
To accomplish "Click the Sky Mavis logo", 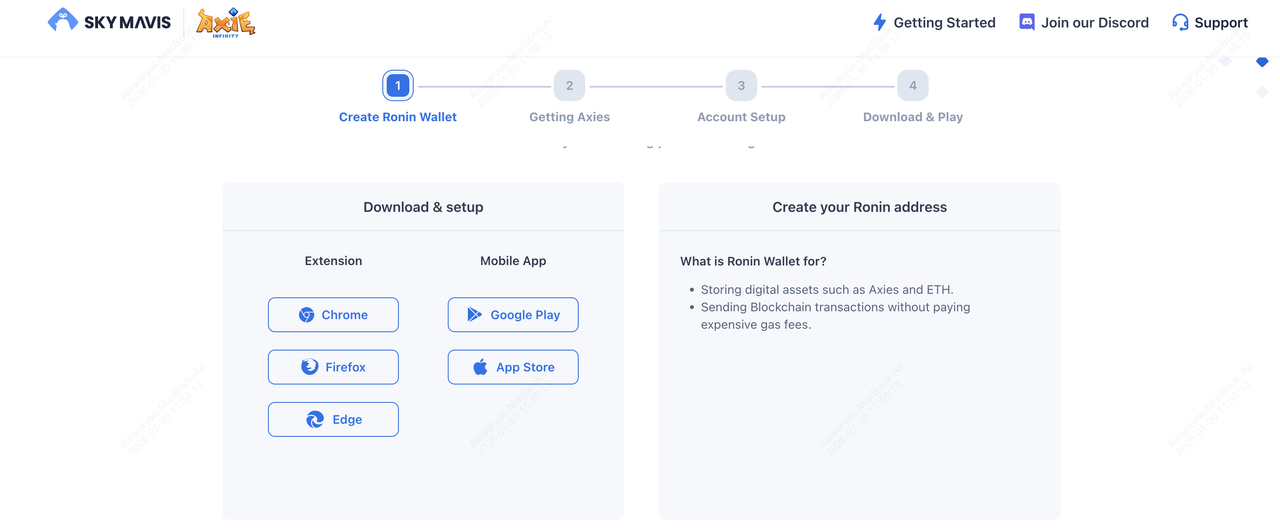I will [x=109, y=21].
